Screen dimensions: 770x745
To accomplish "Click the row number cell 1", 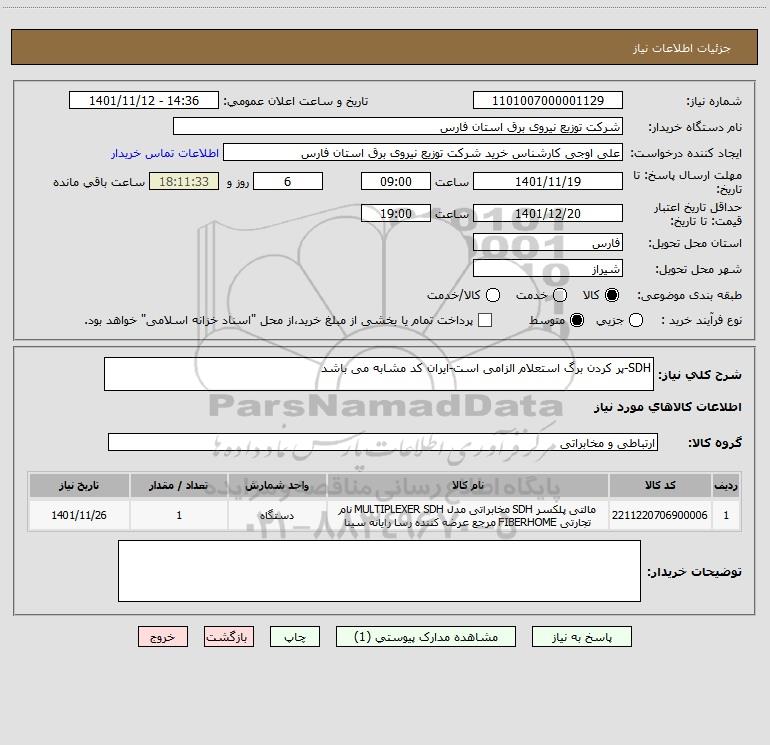I will (726, 515).
